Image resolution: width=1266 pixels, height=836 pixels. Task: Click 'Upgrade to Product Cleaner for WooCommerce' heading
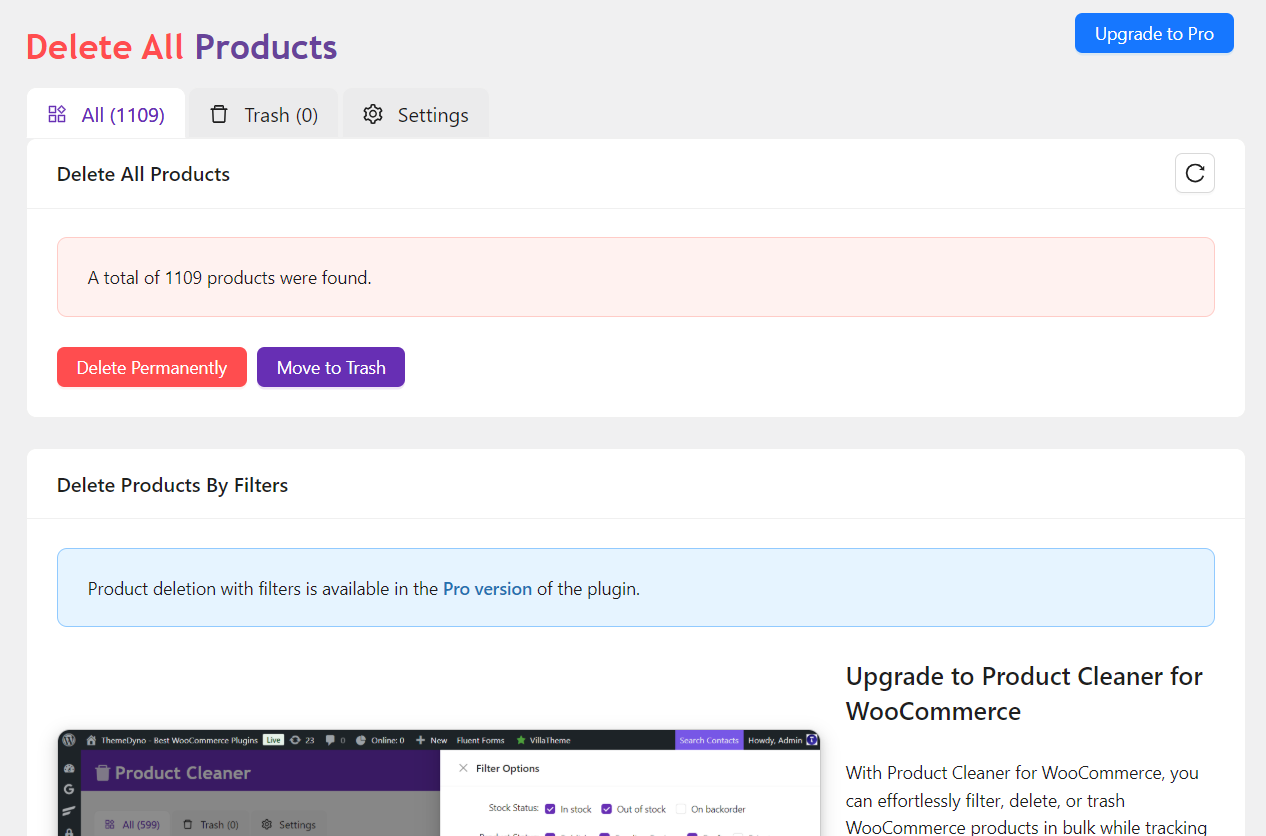pos(1024,693)
